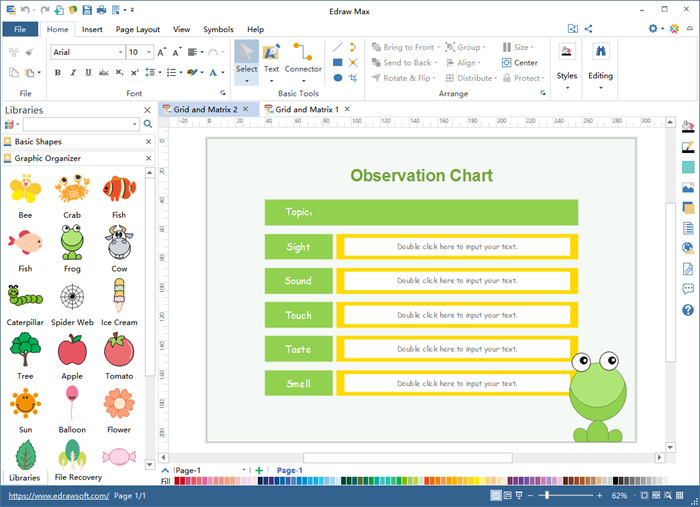Click the Frog shape in library
This screenshot has width=700, height=507.
click(72, 242)
